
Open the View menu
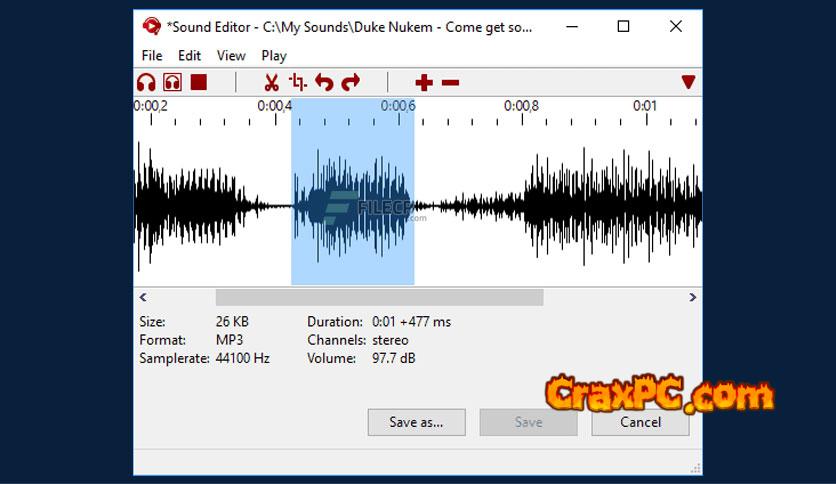click(231, 55)
